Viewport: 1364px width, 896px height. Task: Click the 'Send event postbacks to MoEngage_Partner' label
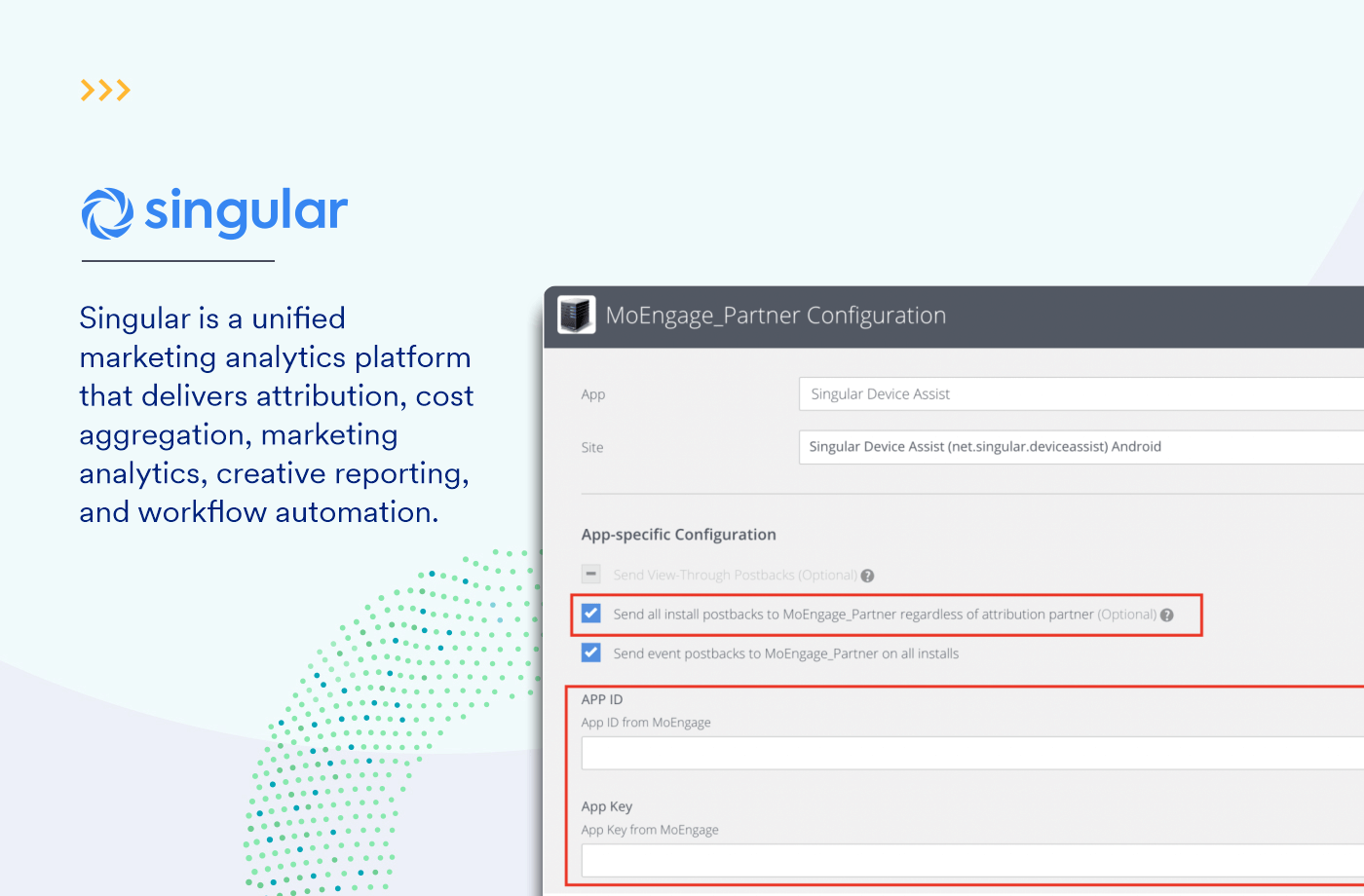pyautogui.click(x=786, y=653)
